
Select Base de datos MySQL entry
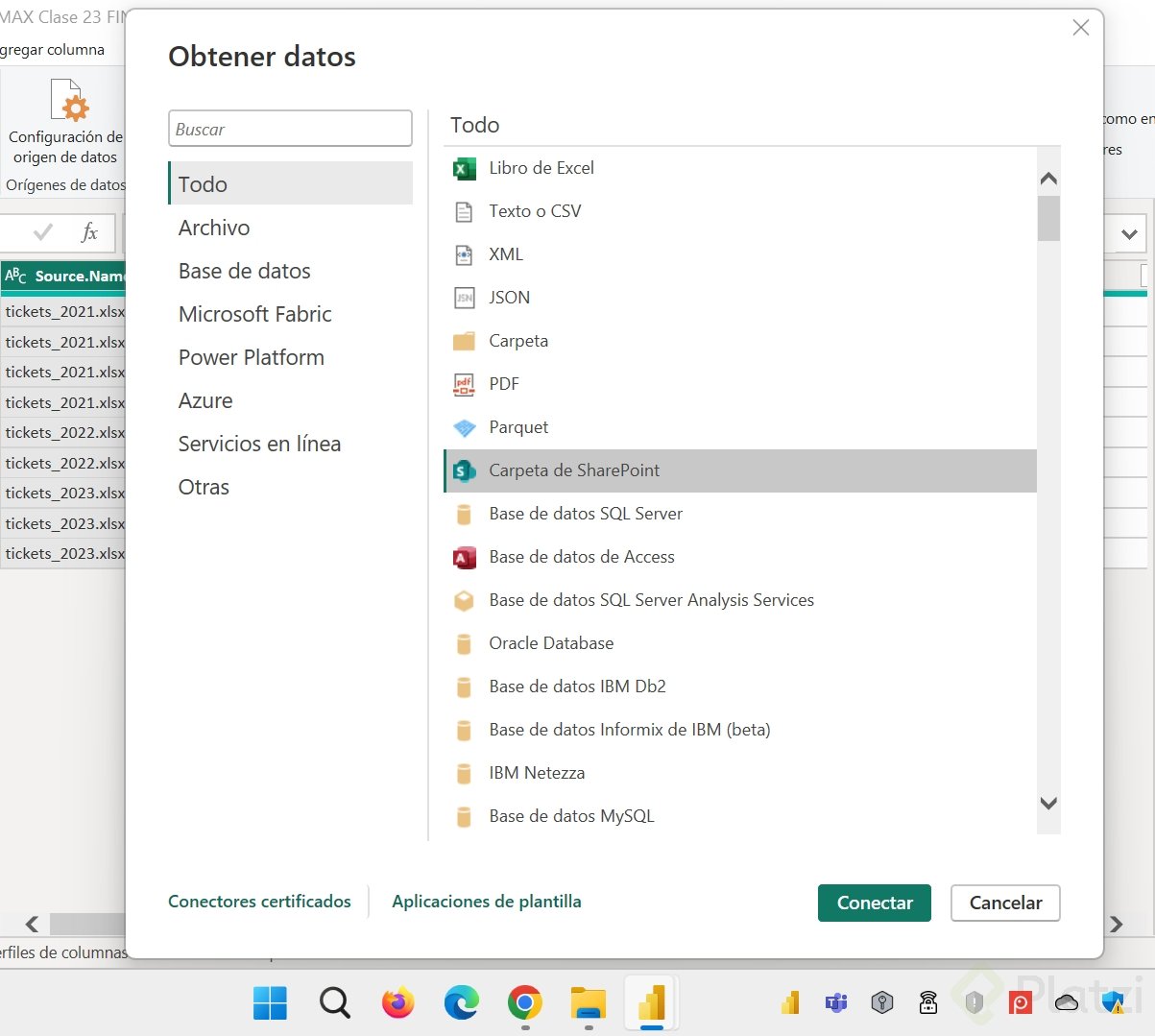[740, 816]
